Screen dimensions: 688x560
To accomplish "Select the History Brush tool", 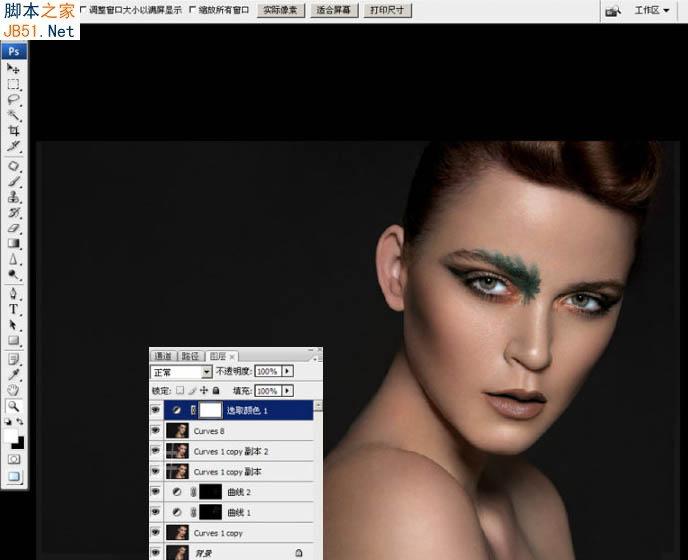I will pyautogui.click(x=14, y=213).
